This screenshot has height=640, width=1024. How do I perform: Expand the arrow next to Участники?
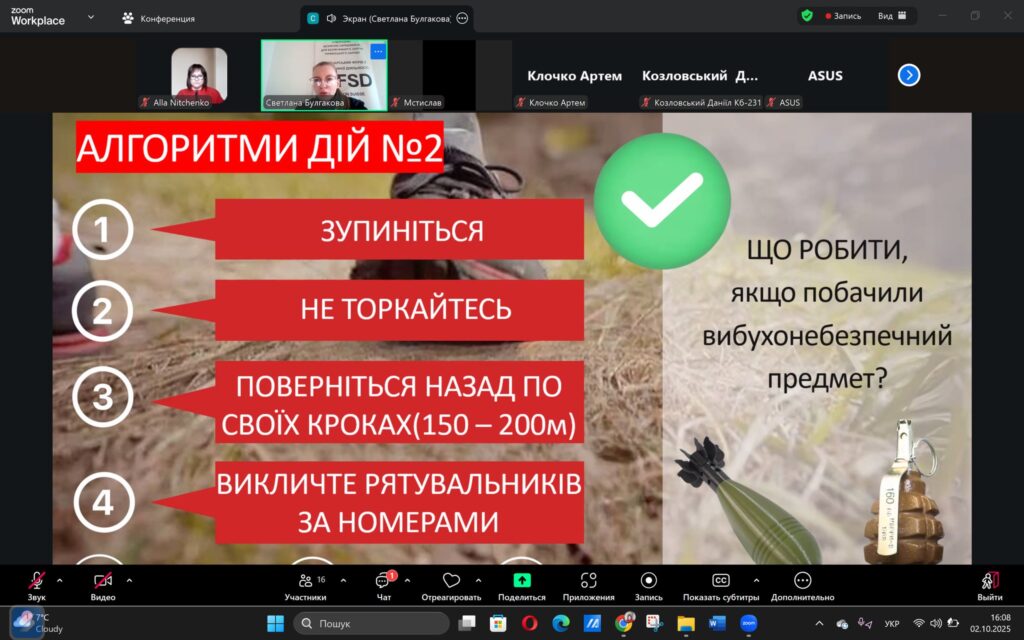pyautogui.click(x=343, y=580)
